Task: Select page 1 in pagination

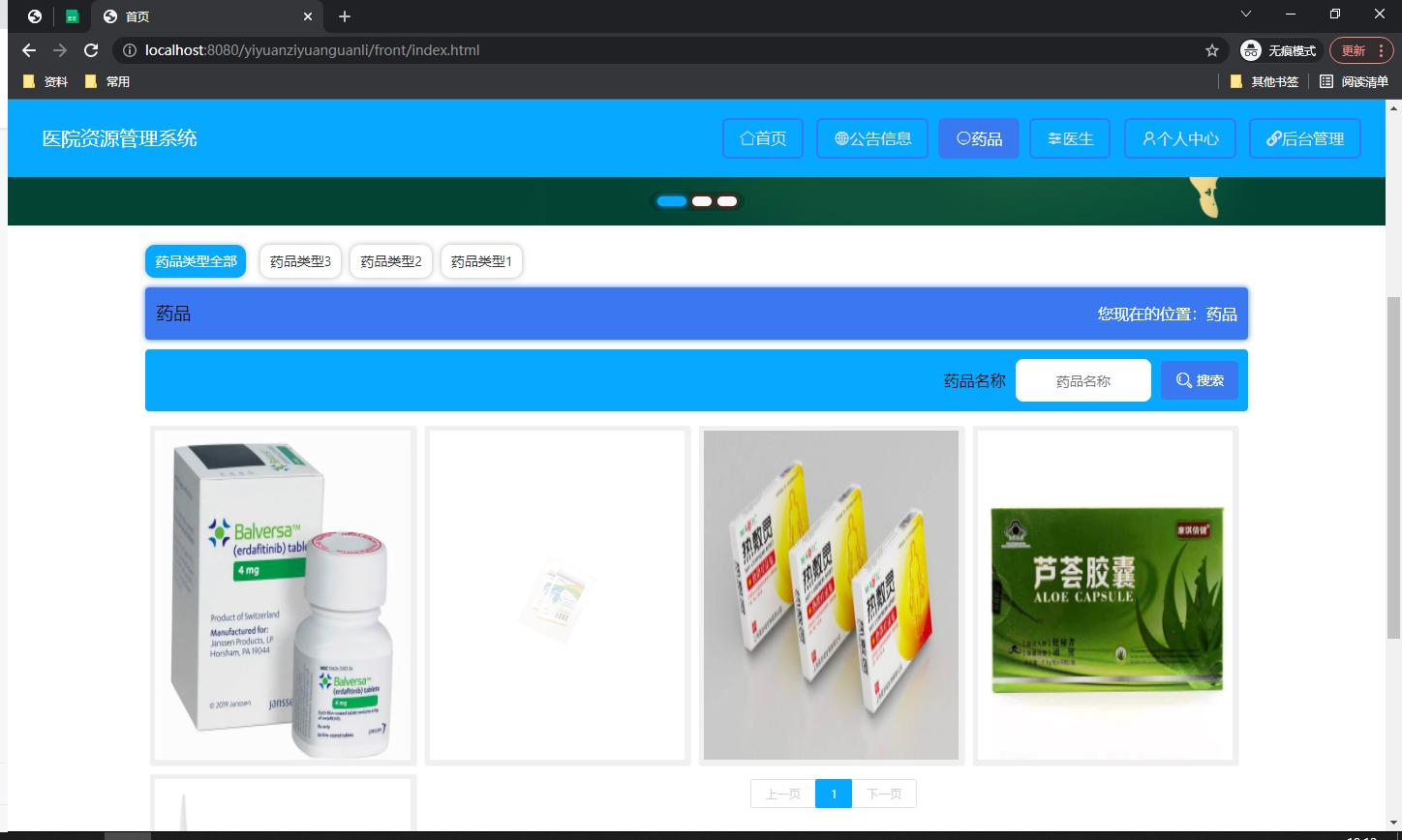Action: [834, 794]
